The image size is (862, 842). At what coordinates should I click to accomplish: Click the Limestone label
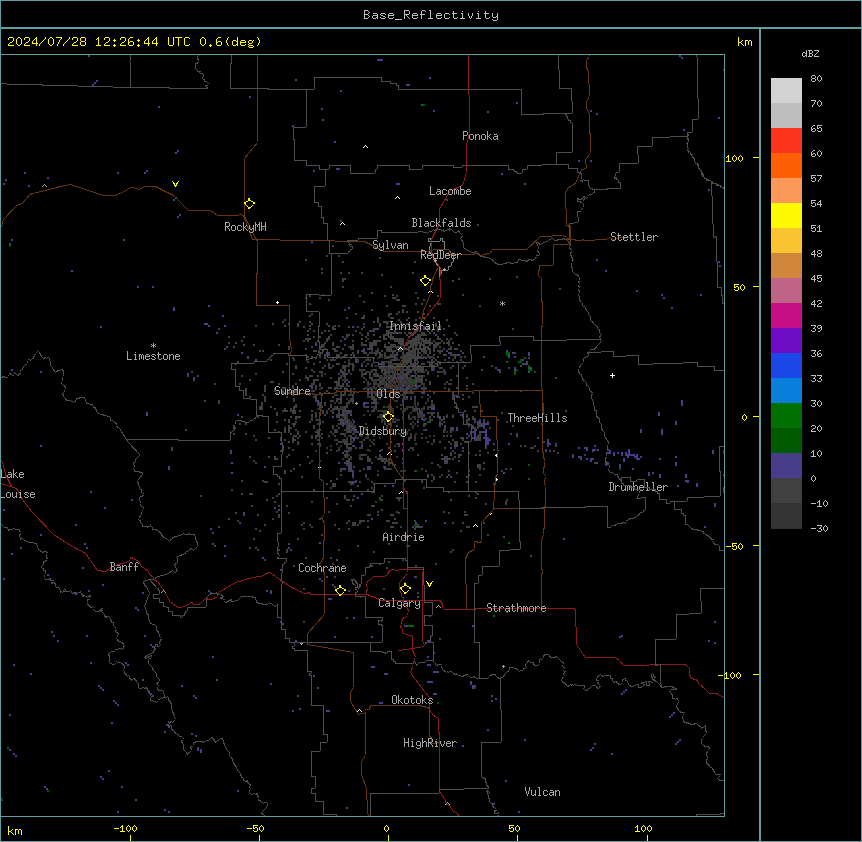[x=153, y=356]
